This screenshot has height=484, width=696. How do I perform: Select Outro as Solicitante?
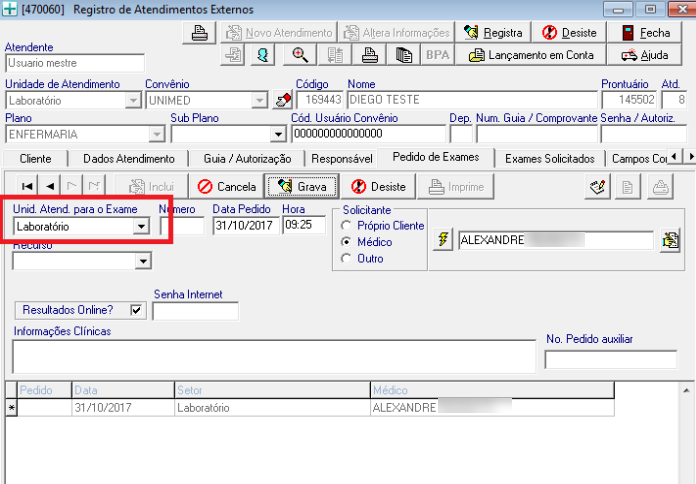tap(346, 258)
